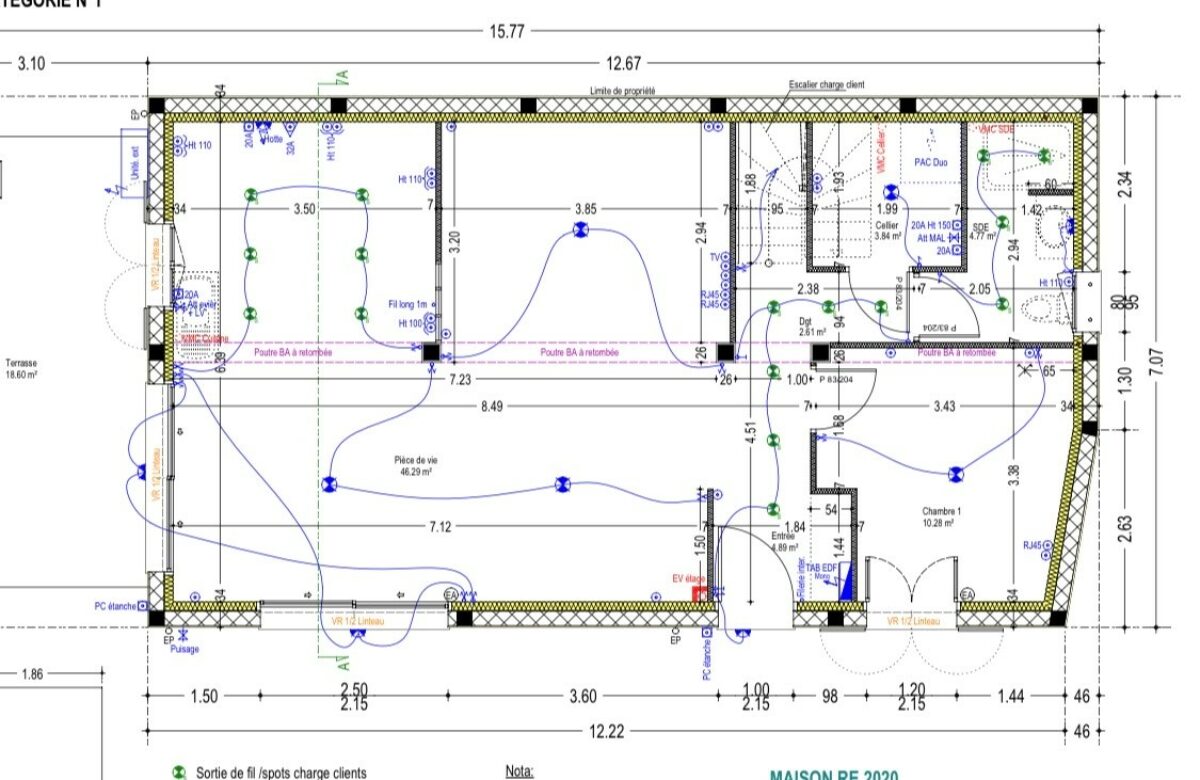Click the Hotte outlet symbol in kitchen
The image size is (1200, 780).
coord(262,129)
